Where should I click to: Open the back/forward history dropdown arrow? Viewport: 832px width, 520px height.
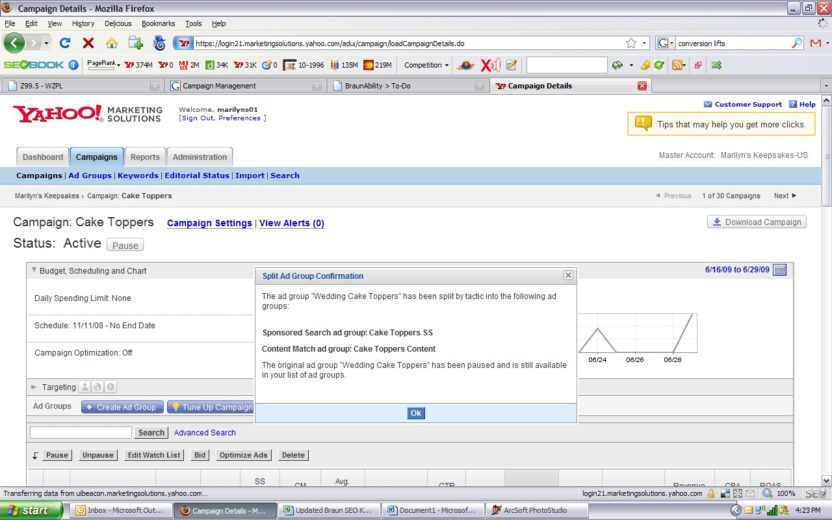click(x=47, y=43)
